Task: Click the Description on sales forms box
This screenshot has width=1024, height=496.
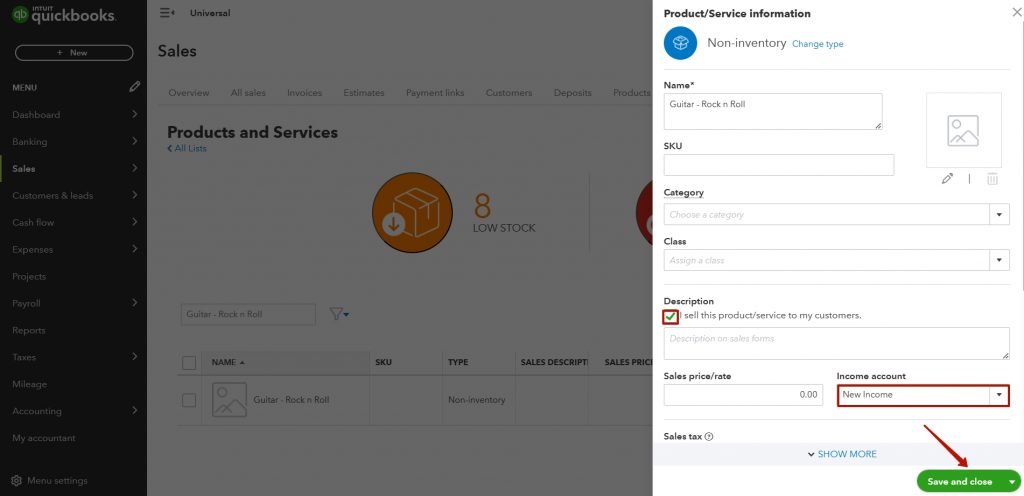Action: coord(837,343)
